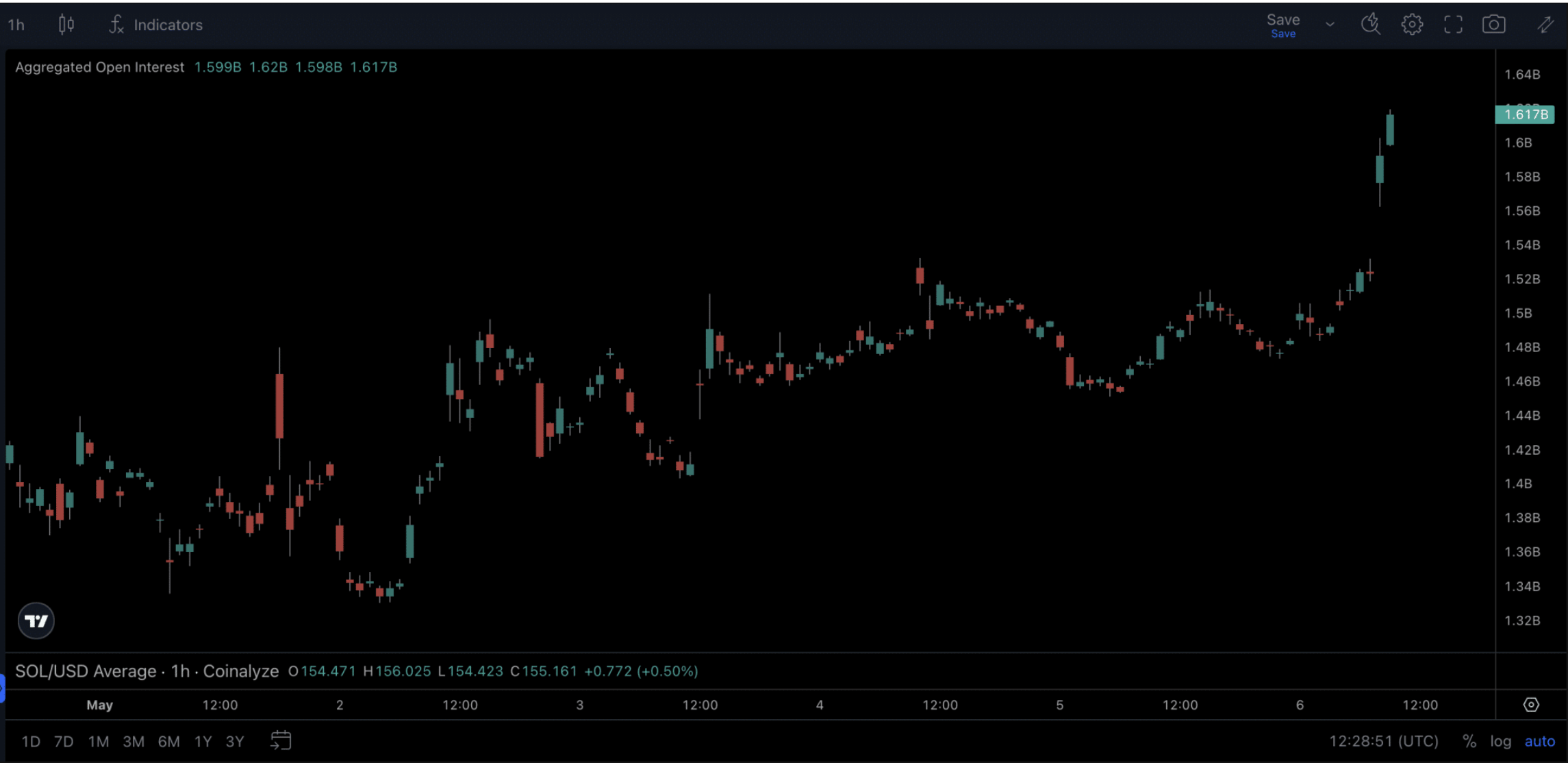Select the 7D date range
This screenshot has height=763, width=1568.
(64, 741)
